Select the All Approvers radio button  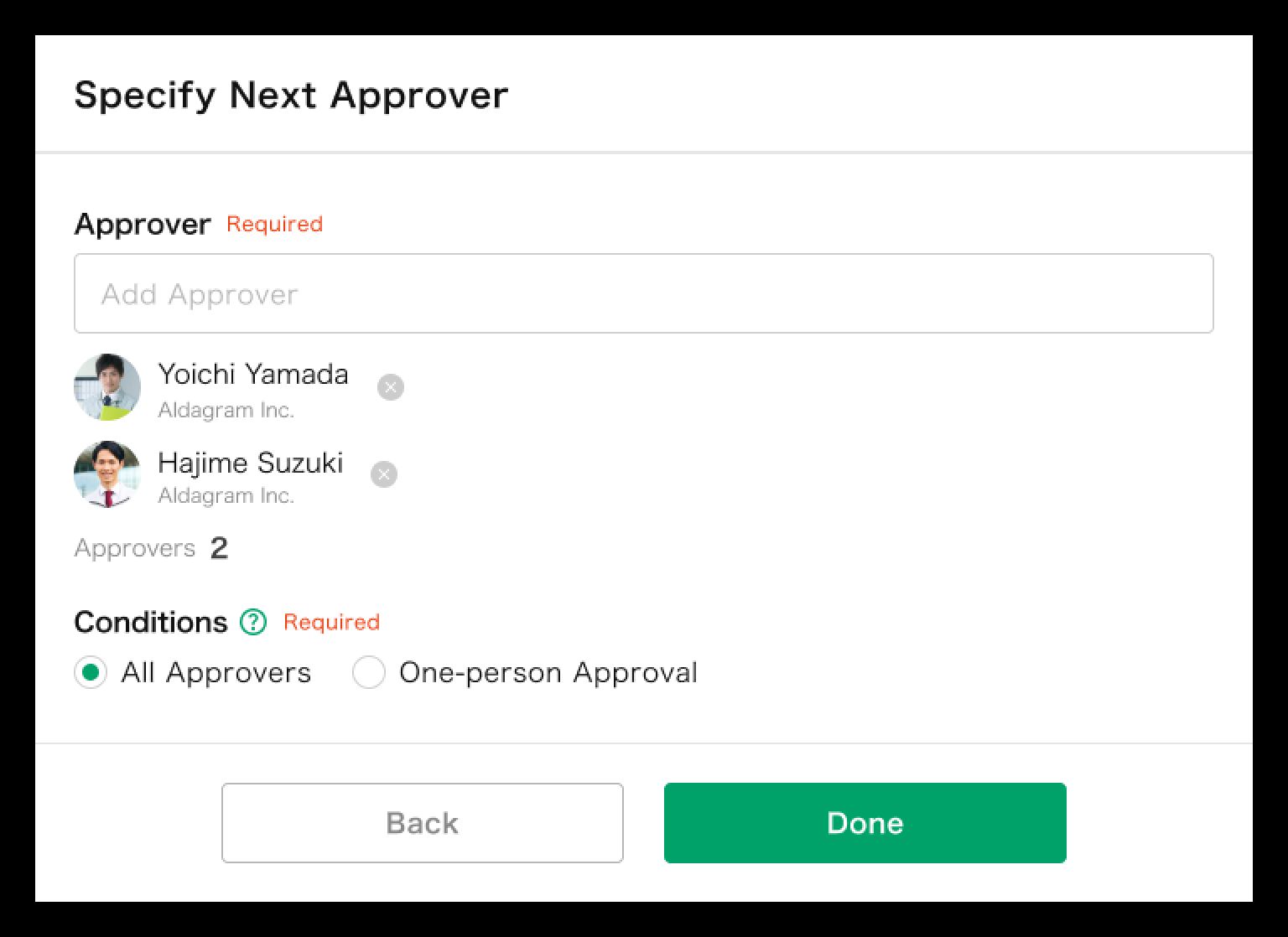(91, 672)
